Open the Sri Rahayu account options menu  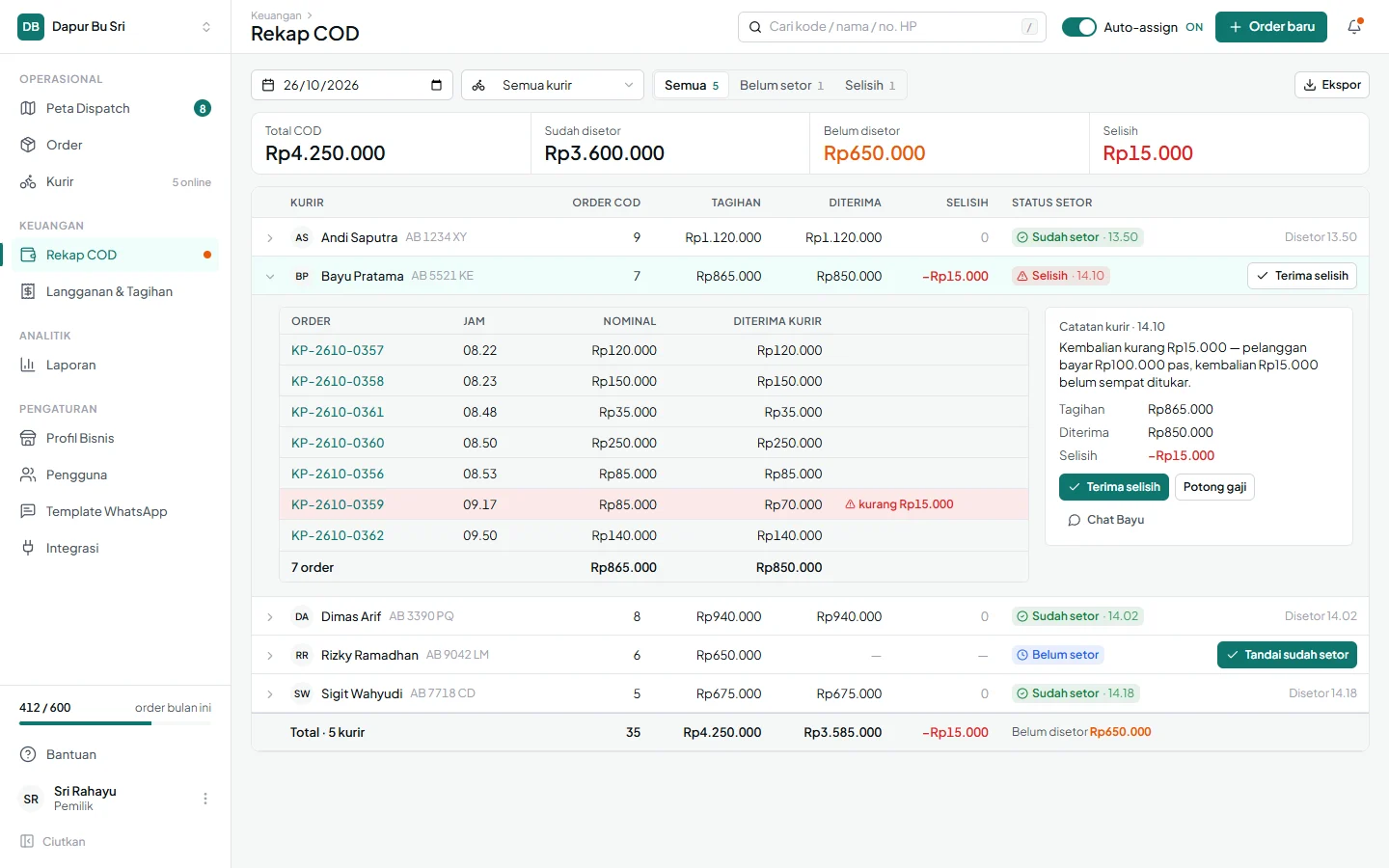[205, 799]
